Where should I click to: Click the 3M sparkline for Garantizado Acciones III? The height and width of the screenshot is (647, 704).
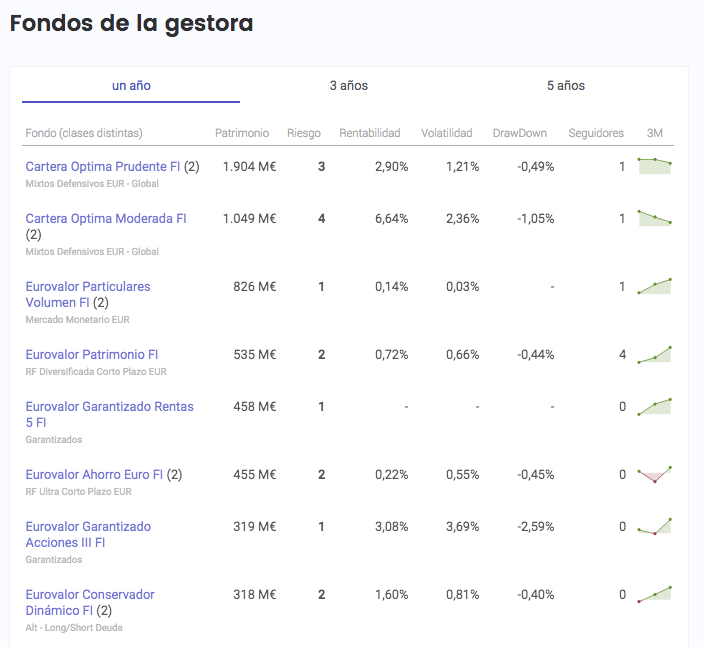pos(655,526)
